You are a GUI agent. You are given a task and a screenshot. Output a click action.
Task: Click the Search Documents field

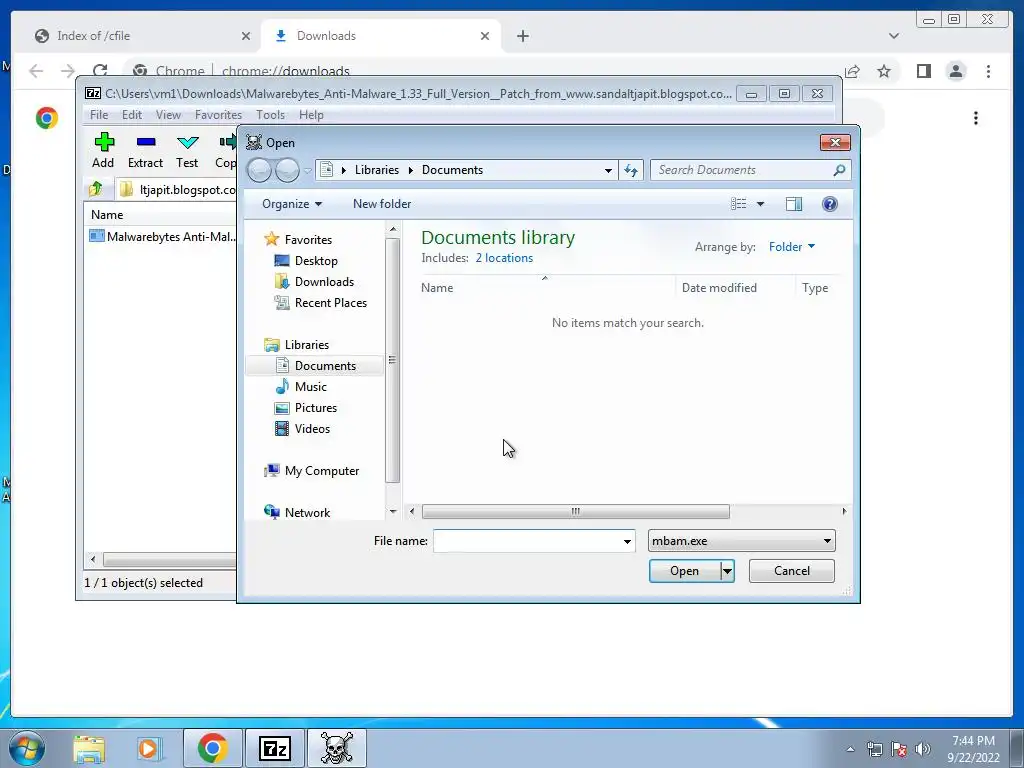coord(742,170)
